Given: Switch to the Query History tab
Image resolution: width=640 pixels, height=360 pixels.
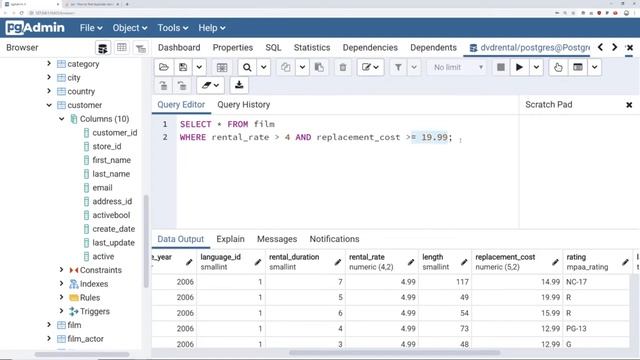Looking at the screenshot, I should tap(244, 105).
